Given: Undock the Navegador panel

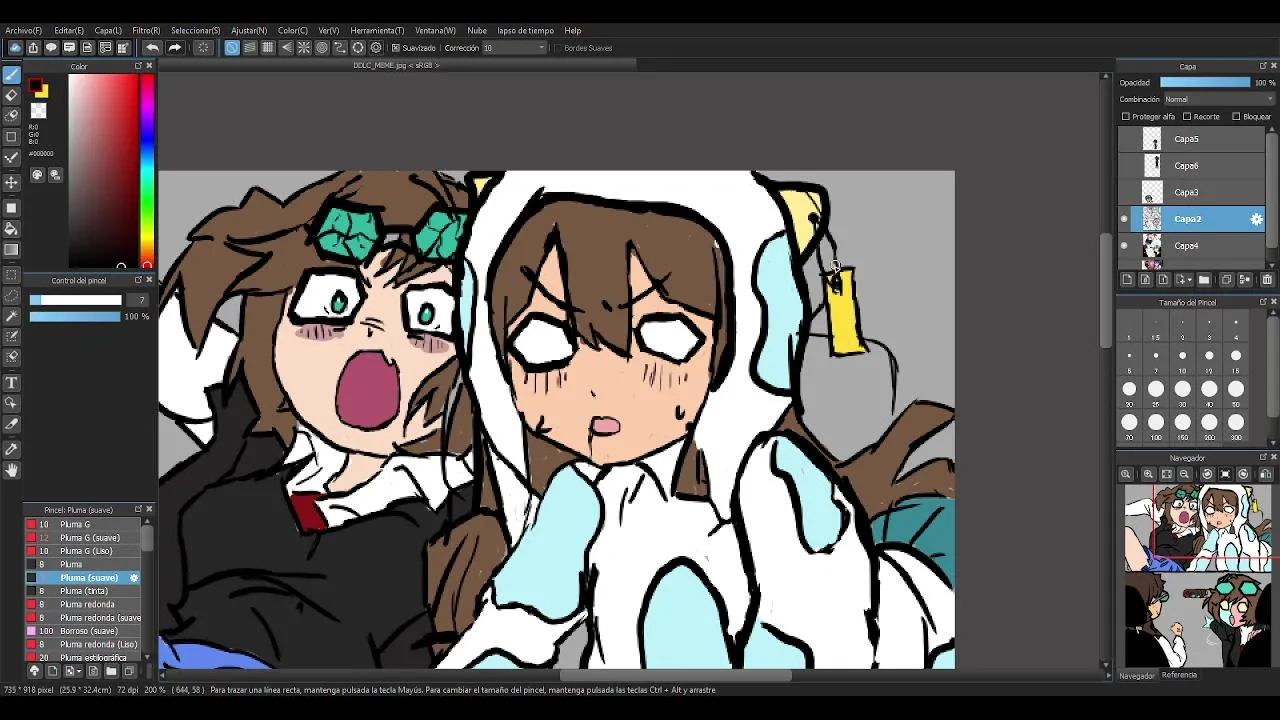Looking at the screenshot, I should coord(1262,457).
